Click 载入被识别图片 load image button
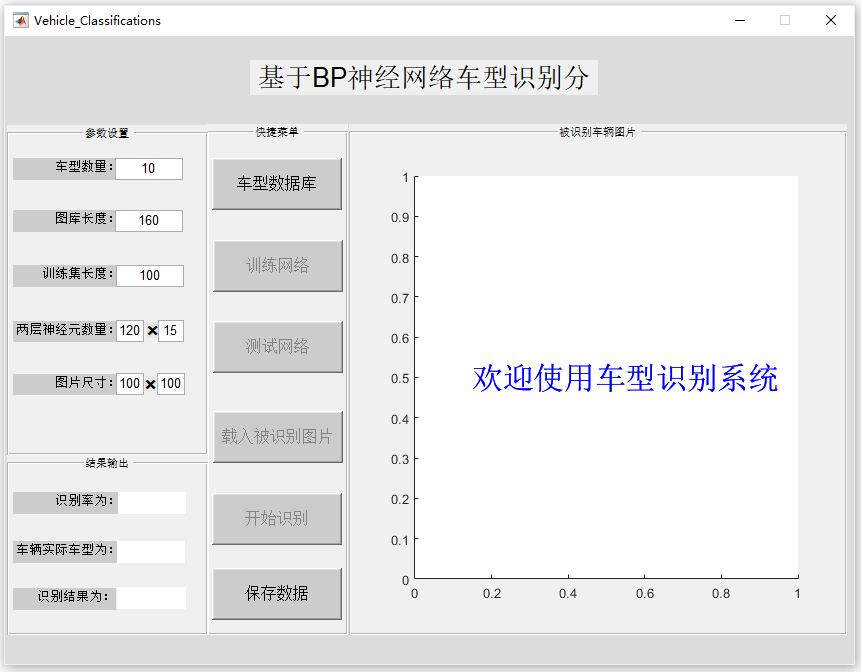 277,437
